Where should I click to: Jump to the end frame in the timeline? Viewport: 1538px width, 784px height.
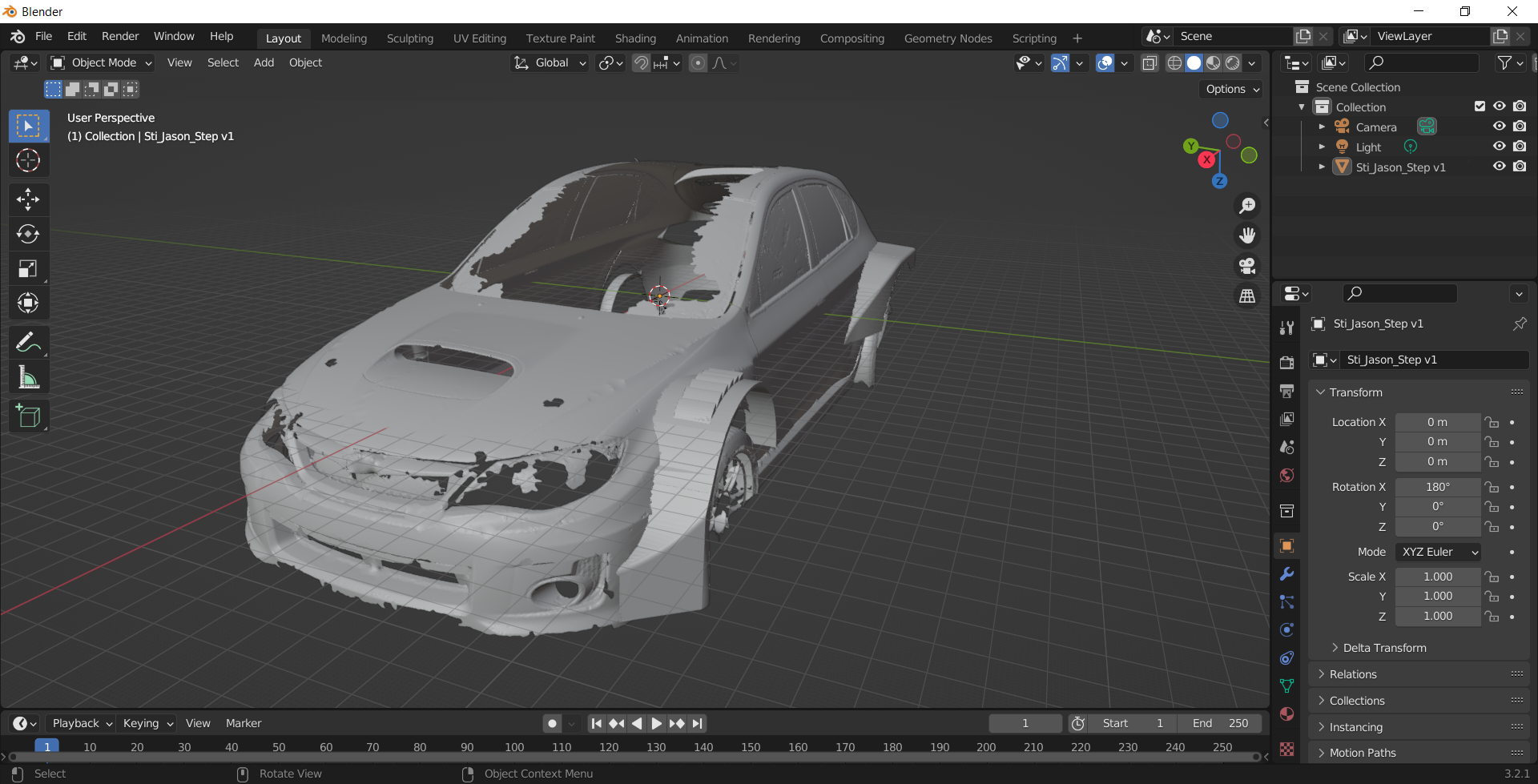[697, 723]
